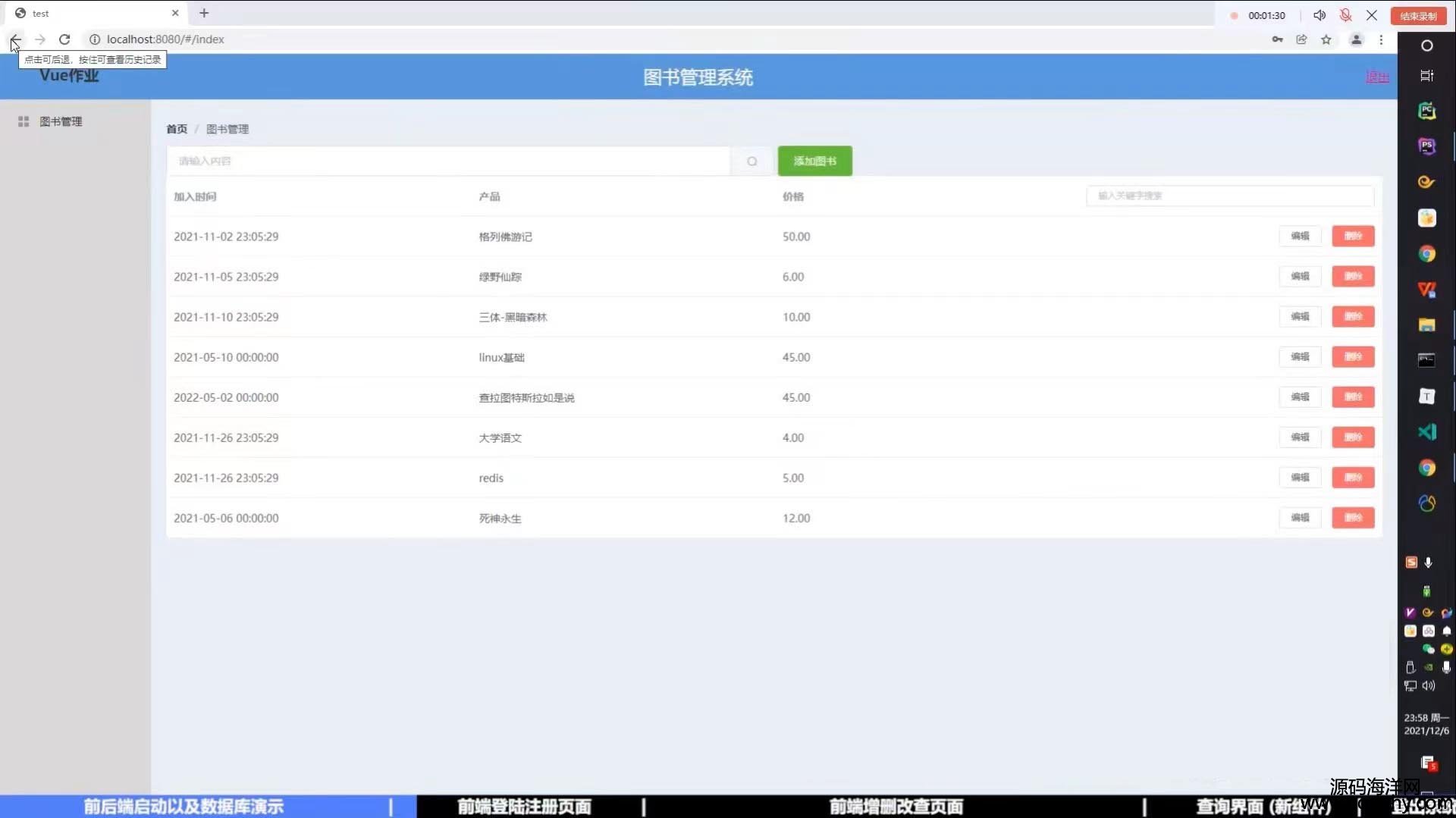Open the saved passwords key icon
The height and width of the screenshot is (818, 1456).
click(1277, 39)
